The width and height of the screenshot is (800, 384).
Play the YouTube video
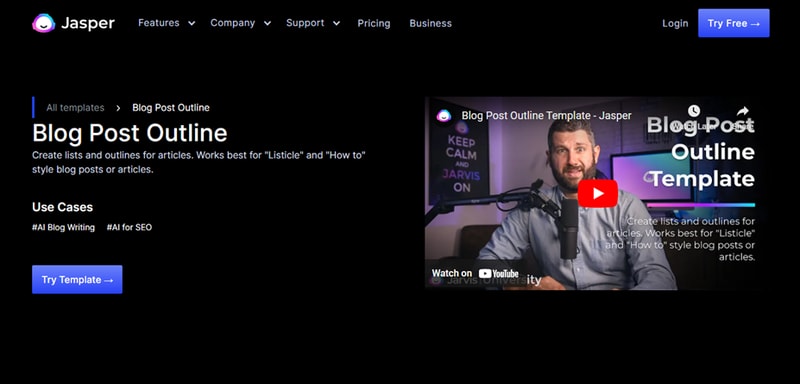point(597,193)
